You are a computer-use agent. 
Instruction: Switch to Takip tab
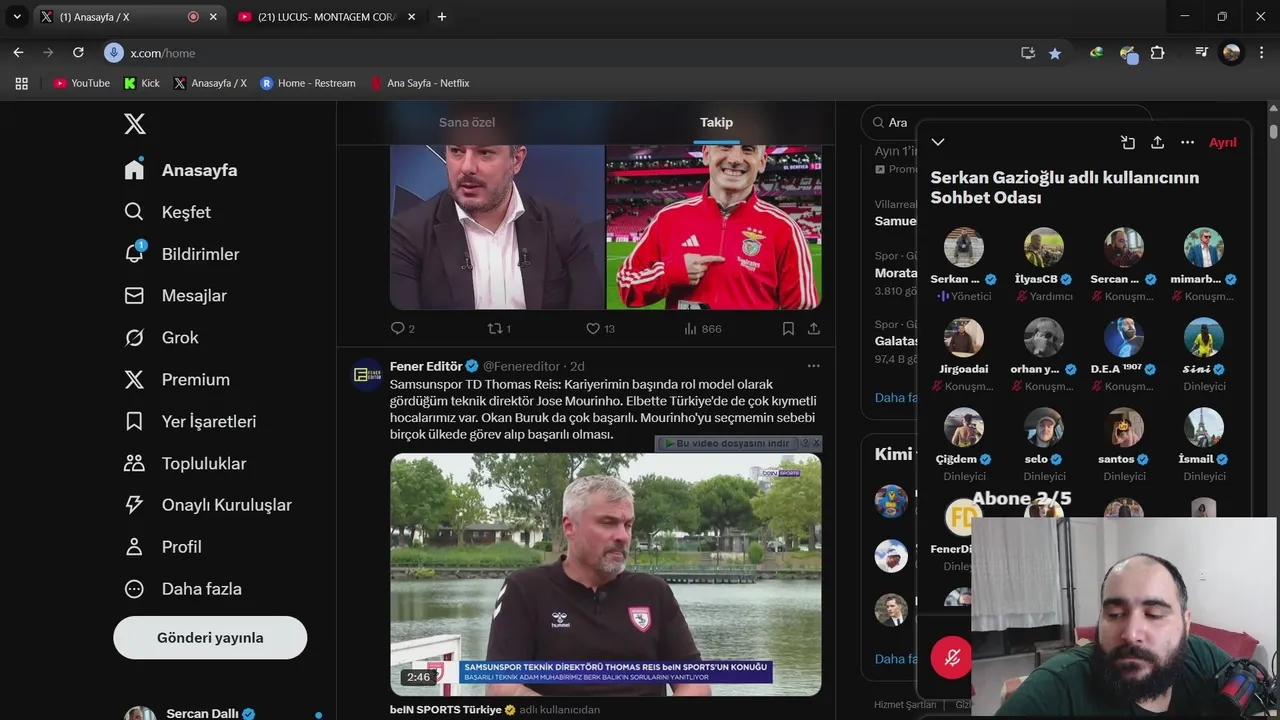(716, 122)
